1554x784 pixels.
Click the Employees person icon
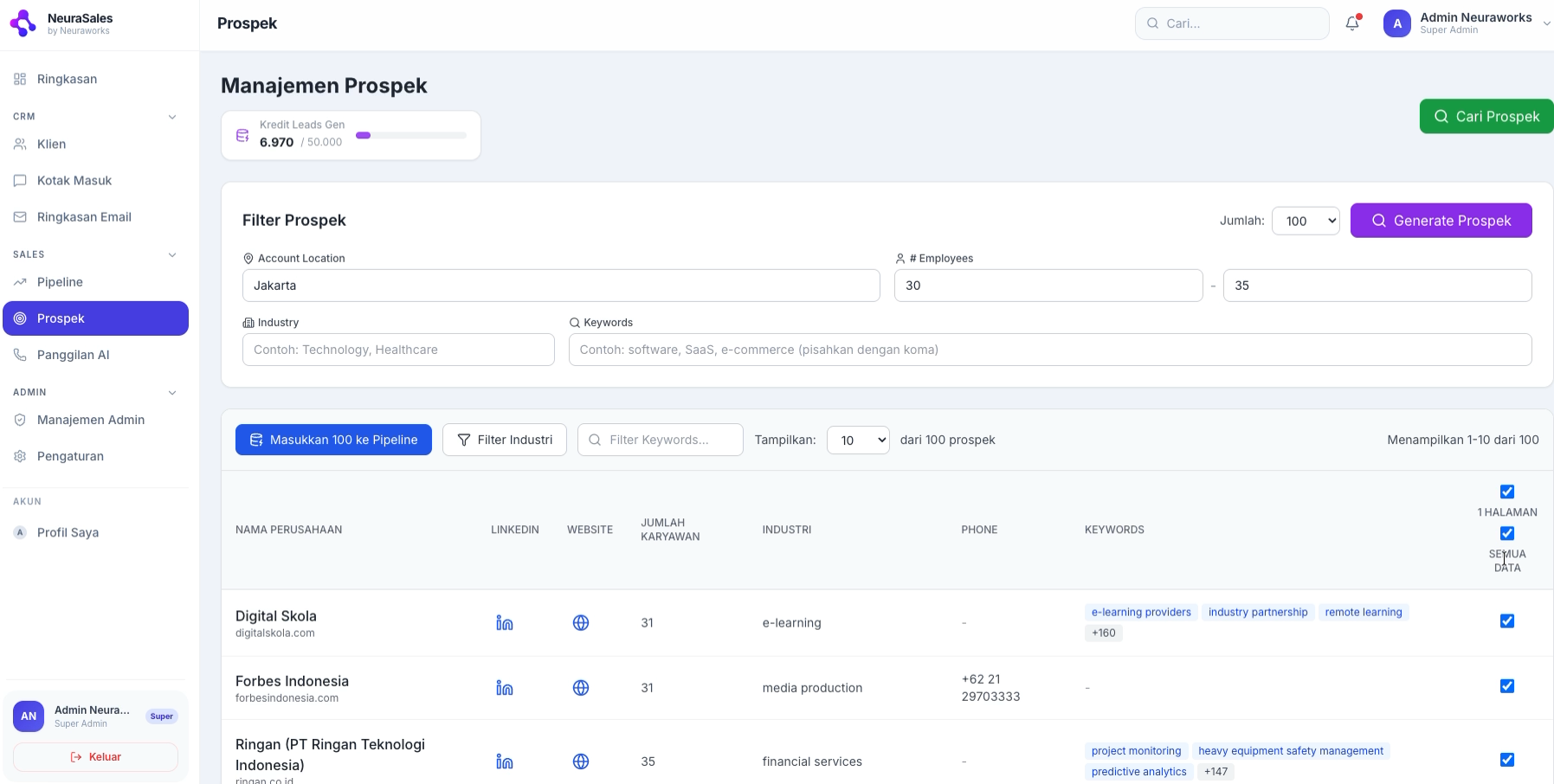900,259
